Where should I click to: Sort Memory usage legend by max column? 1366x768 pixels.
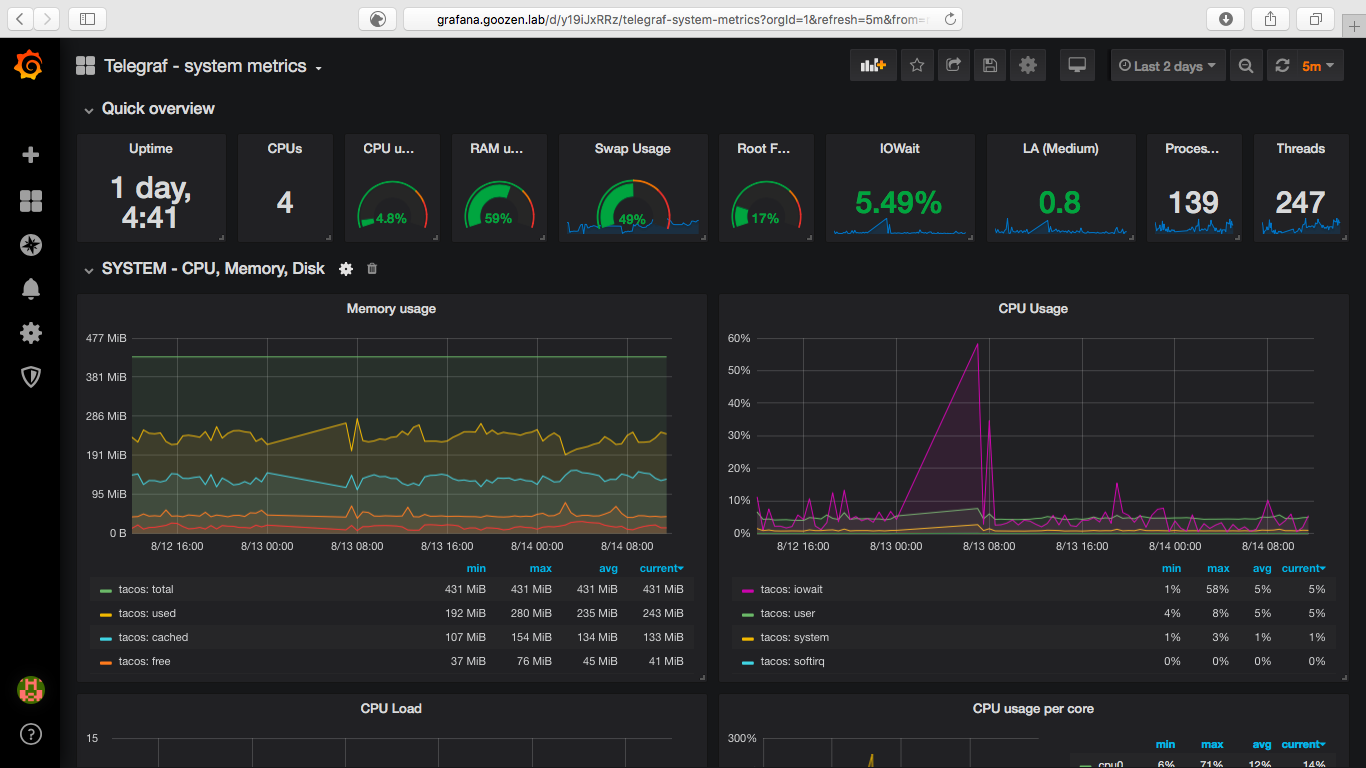click(541, 568)
